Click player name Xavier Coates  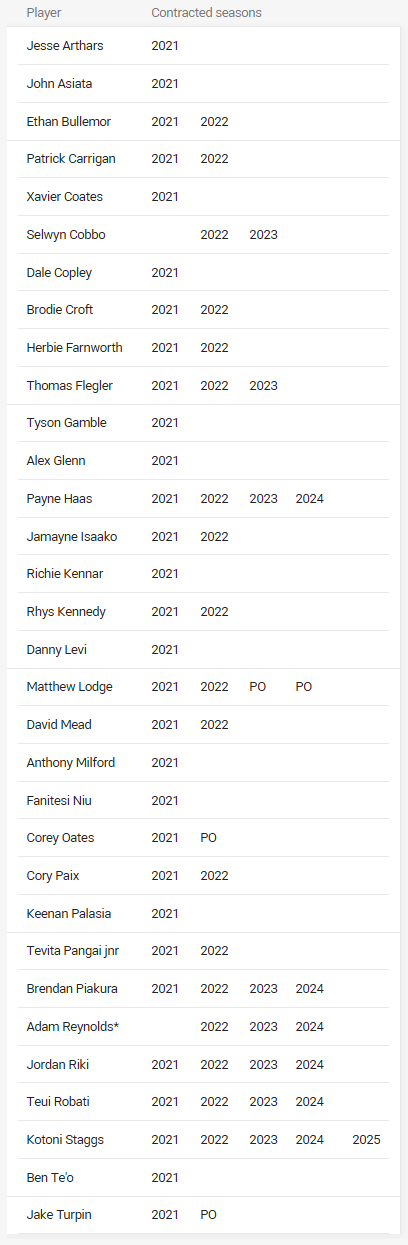(x=65, y=197)
